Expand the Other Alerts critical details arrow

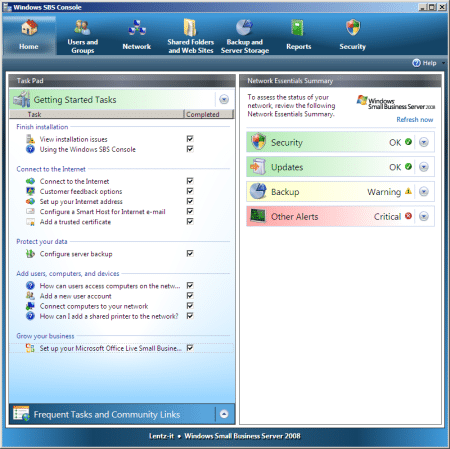(x=424, y=216)
